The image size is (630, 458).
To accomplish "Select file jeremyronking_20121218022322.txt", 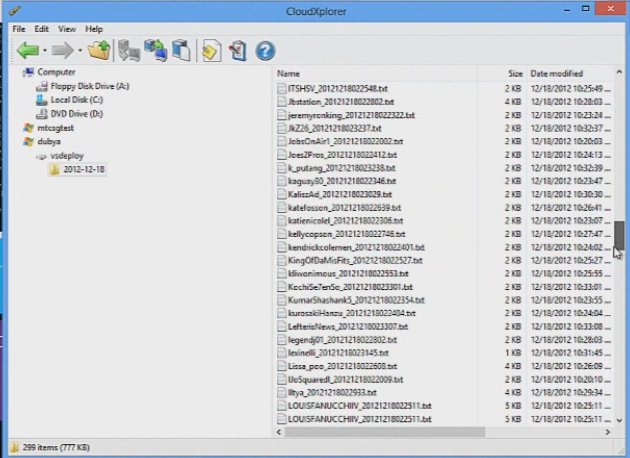I will coord(351,115).
